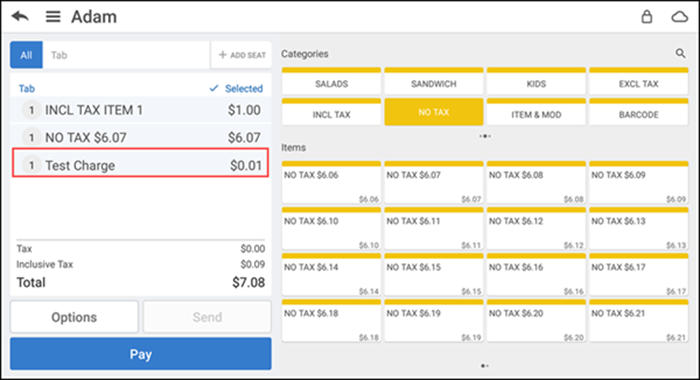
Task: Click the items page indicator dots
Action: [485, 366]
